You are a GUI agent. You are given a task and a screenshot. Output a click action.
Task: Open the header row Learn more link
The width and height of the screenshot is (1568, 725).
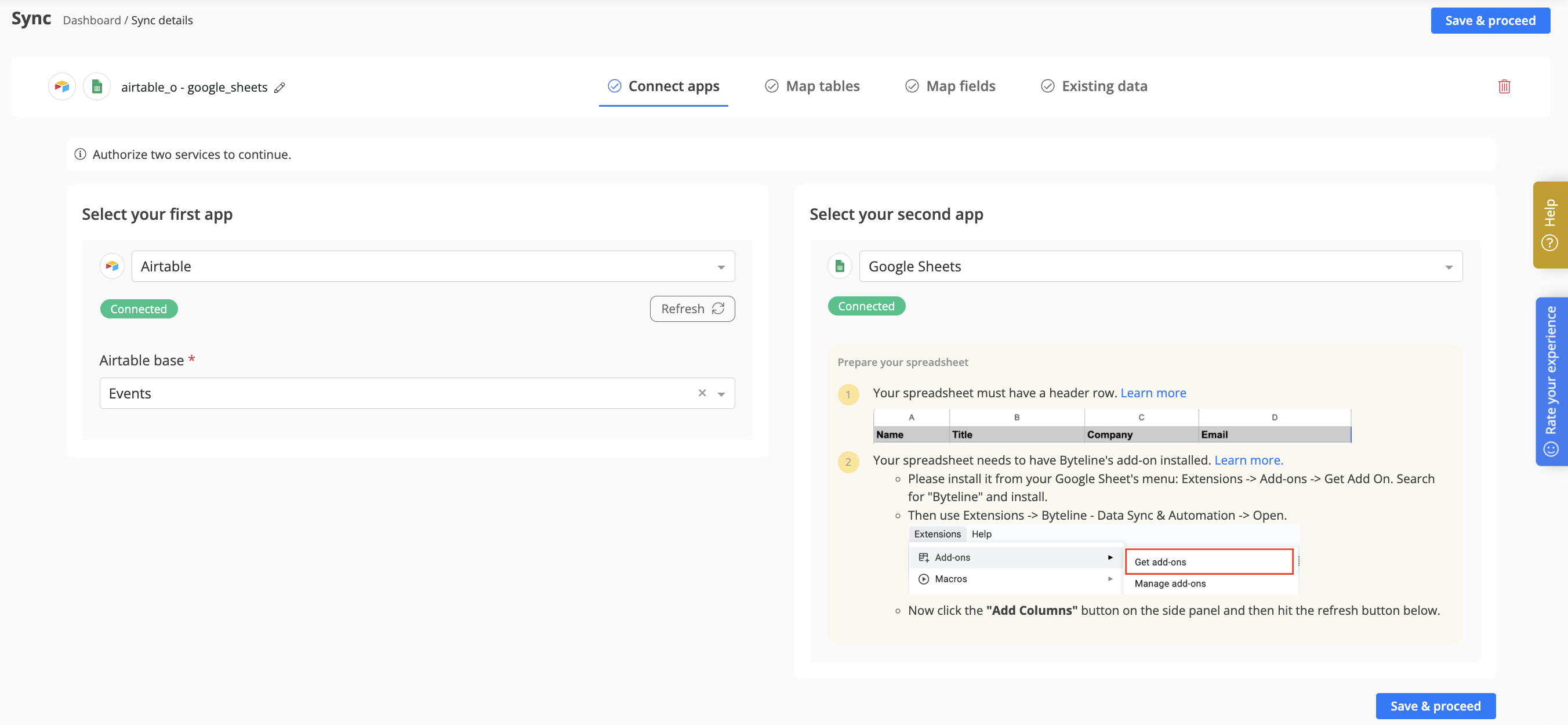click(x=1153, y=393)
